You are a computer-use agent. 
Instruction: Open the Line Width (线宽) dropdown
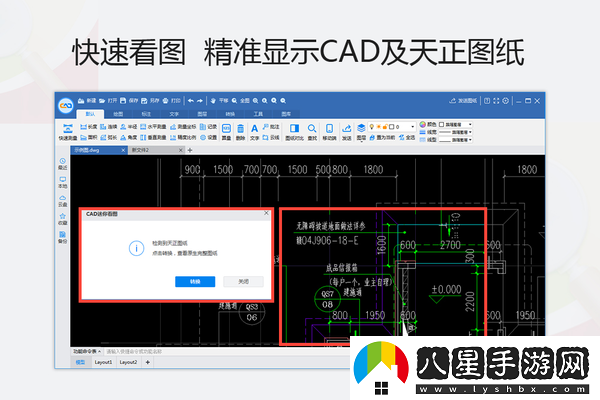point(455,132)
